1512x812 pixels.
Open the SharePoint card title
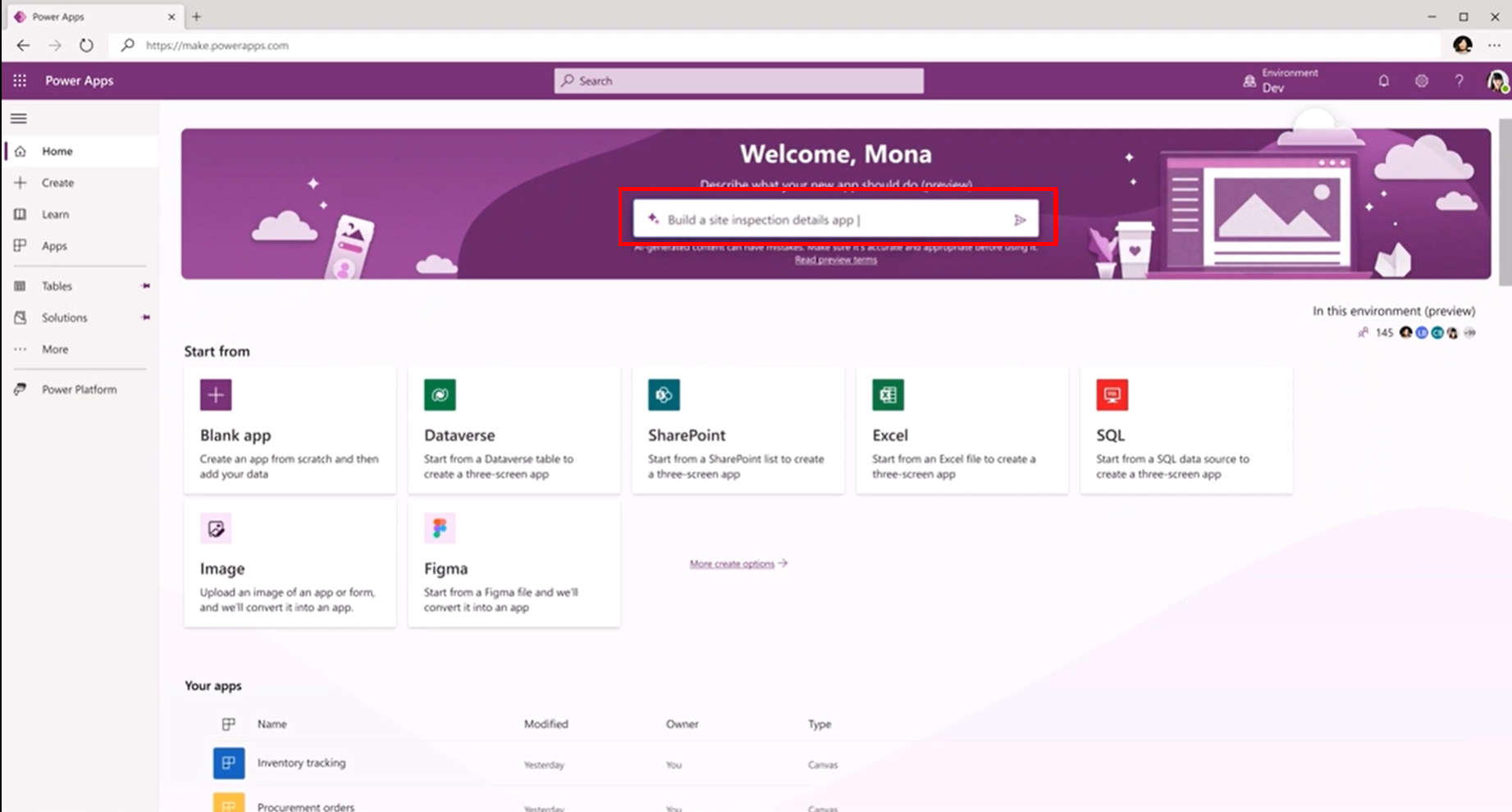(687, 436)
